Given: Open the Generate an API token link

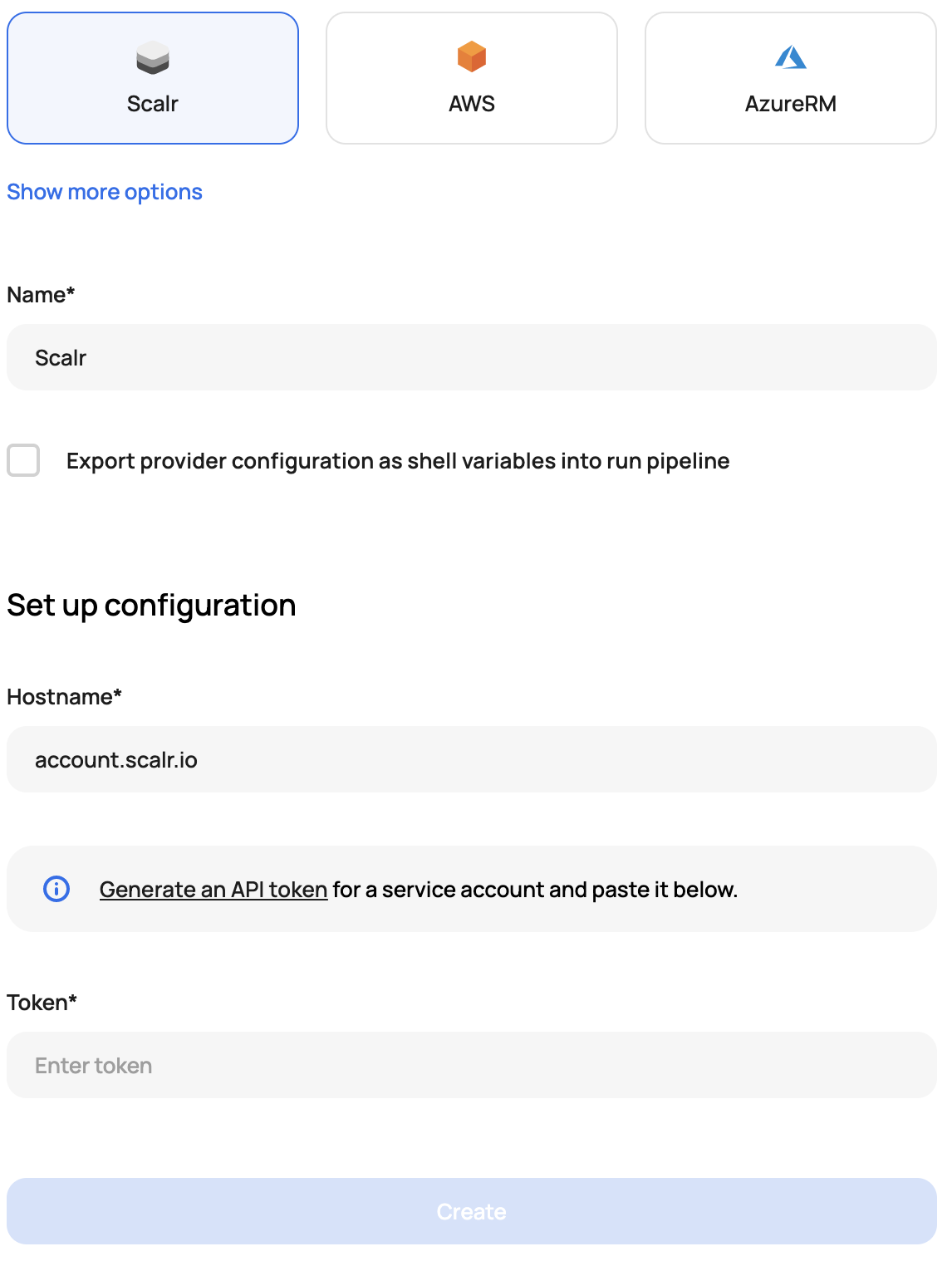Looking at the screenshot, I should [x=213, y=890].
